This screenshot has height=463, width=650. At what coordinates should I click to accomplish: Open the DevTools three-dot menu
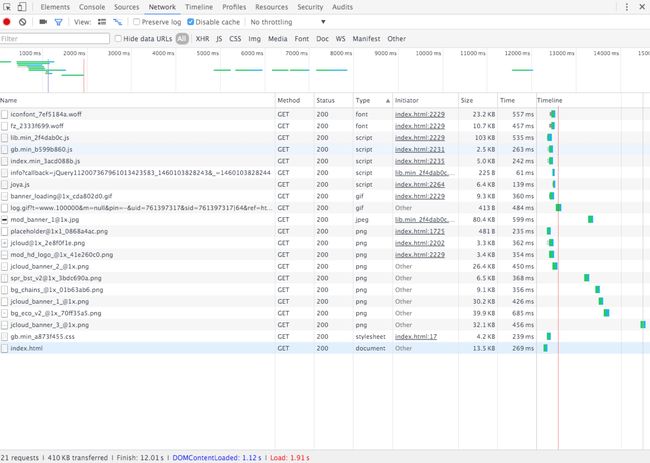pos(626,7)
